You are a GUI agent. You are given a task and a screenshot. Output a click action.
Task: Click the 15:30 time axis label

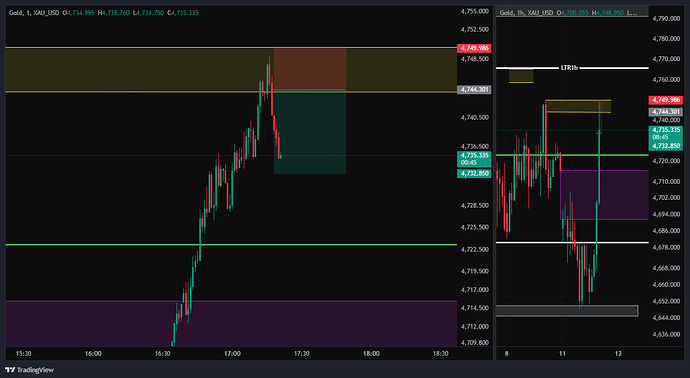coord(23,353)
